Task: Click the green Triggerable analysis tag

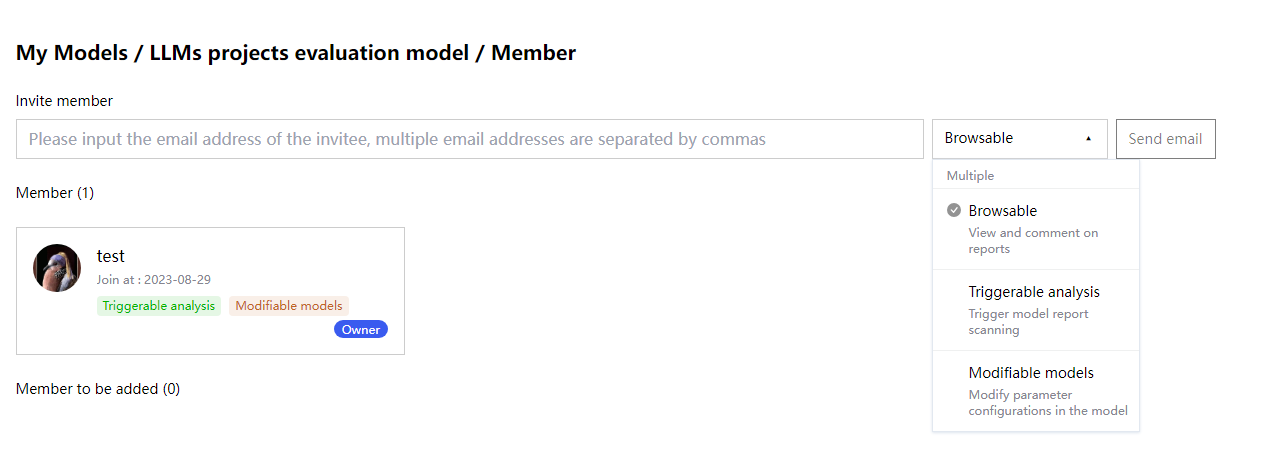Action: click(159, 306)
